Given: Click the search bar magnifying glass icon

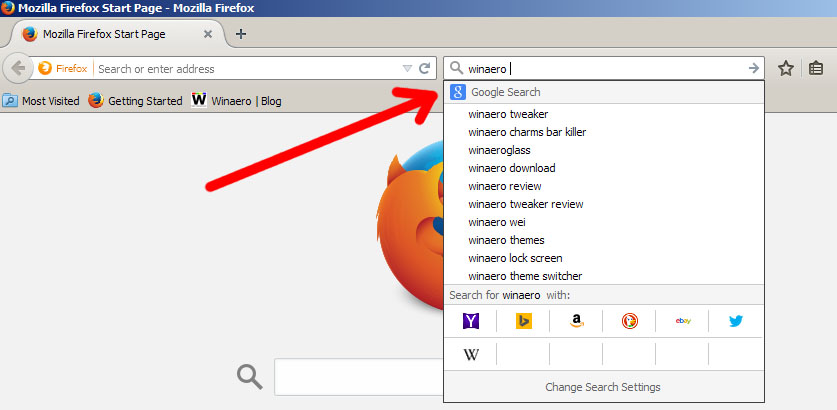Looking at the screenshot, I should [x=456, y=68].
